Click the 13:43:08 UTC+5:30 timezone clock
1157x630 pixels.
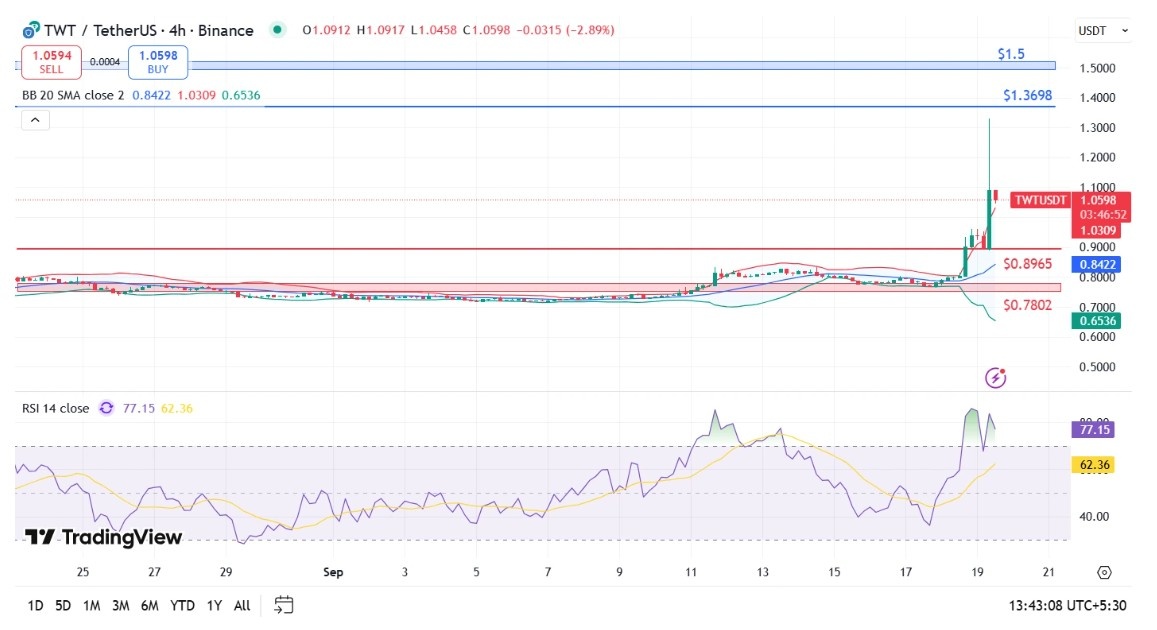[1068, 606]
